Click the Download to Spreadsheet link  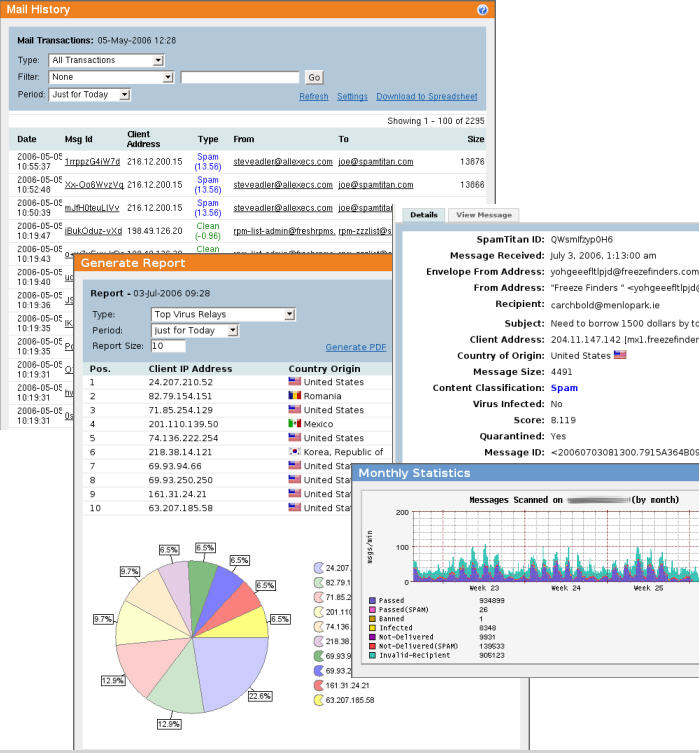point(426,97)
